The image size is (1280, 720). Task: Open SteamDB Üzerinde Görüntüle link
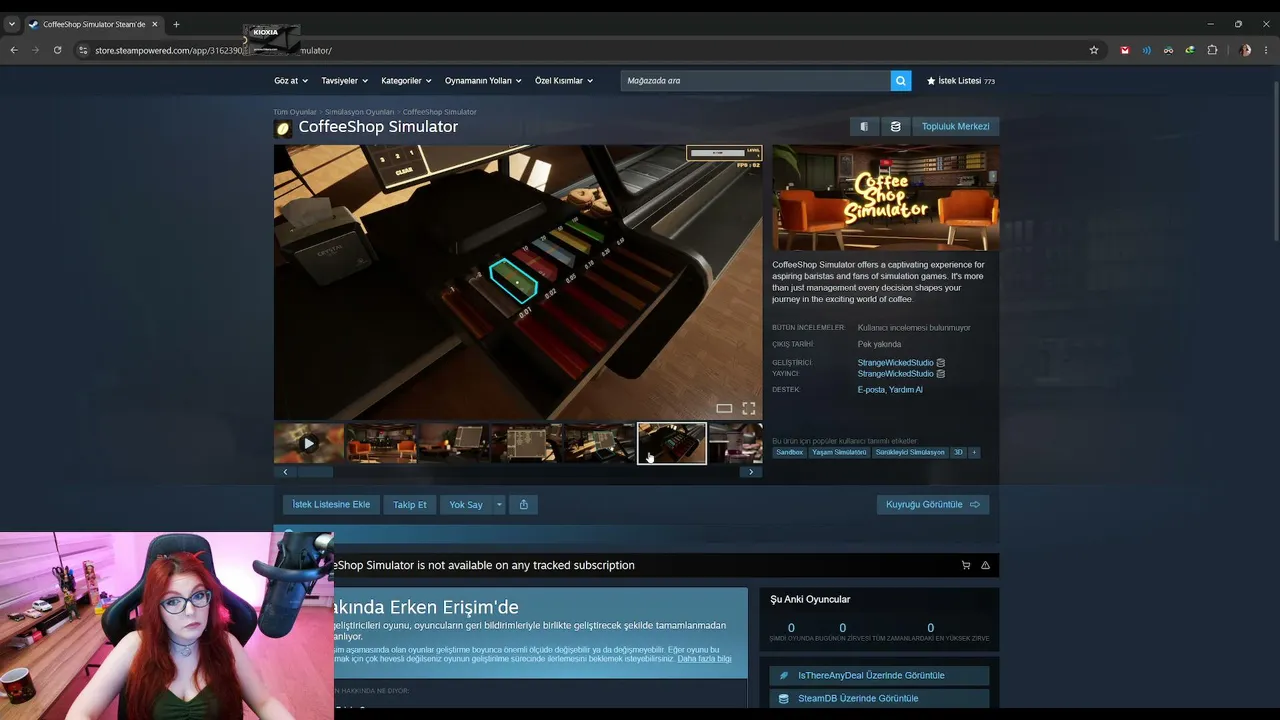(x=879, y=699)
